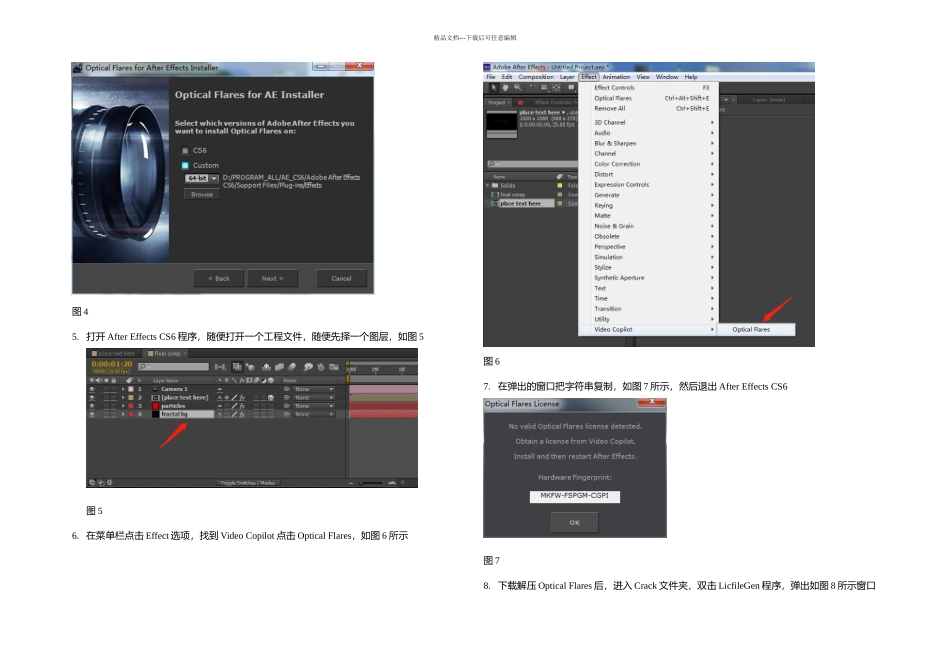Expand the particles layer properties
Viewport: 950px width, 672px height.
123,406
